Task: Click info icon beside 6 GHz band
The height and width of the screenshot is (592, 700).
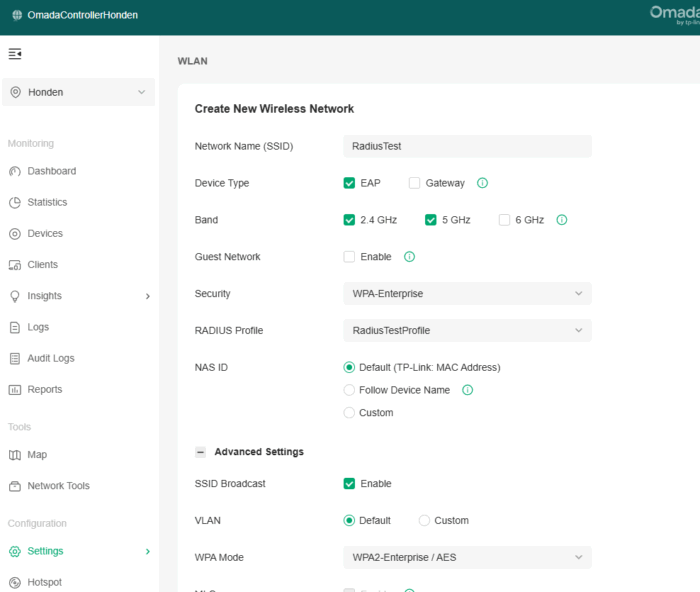Action: click(561, 220)
